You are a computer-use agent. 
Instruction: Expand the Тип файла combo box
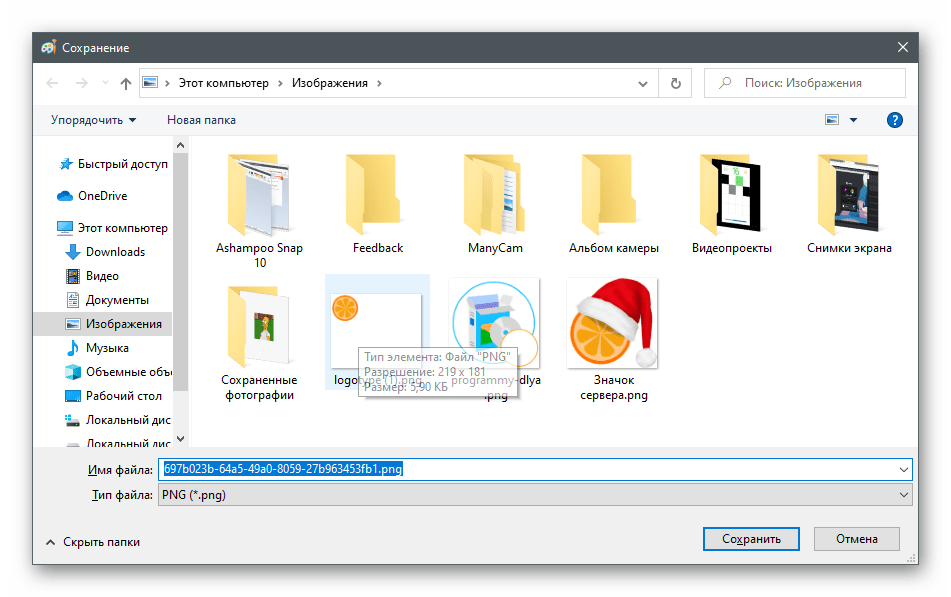(x=535, y=494)
